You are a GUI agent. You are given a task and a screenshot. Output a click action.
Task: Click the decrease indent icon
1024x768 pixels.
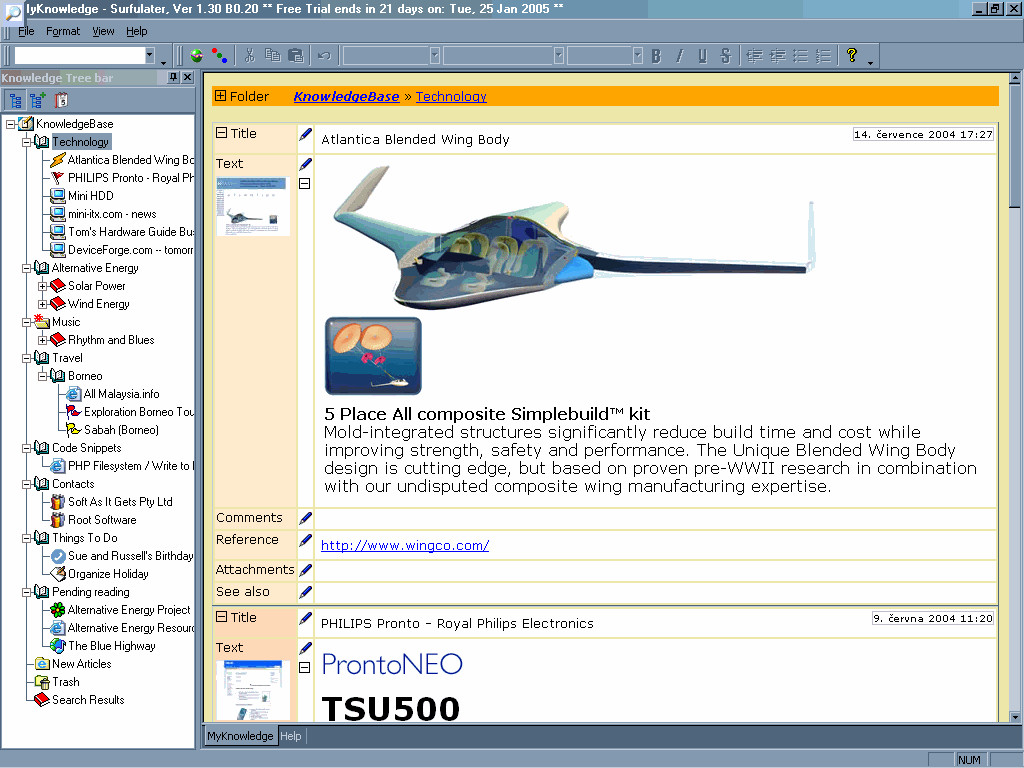(754, 56)
